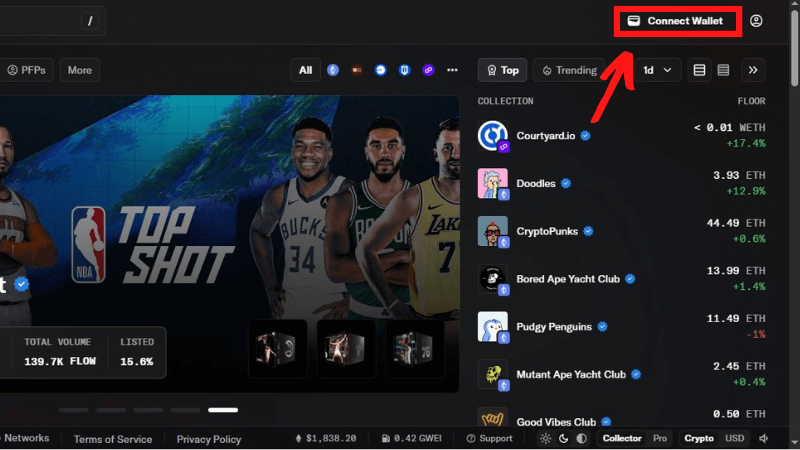The width and height of the screenshot is (800, 450).
Task: Open the Mutant Ape Yacht Club name
Action: click(x=571, y=374)
